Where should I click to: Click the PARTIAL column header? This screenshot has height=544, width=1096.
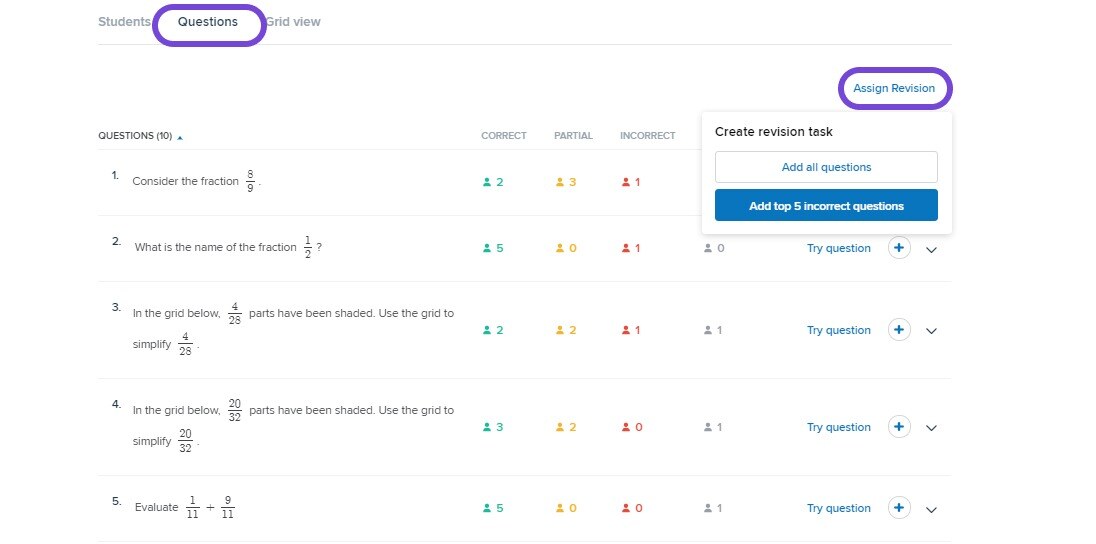[573, 136]
